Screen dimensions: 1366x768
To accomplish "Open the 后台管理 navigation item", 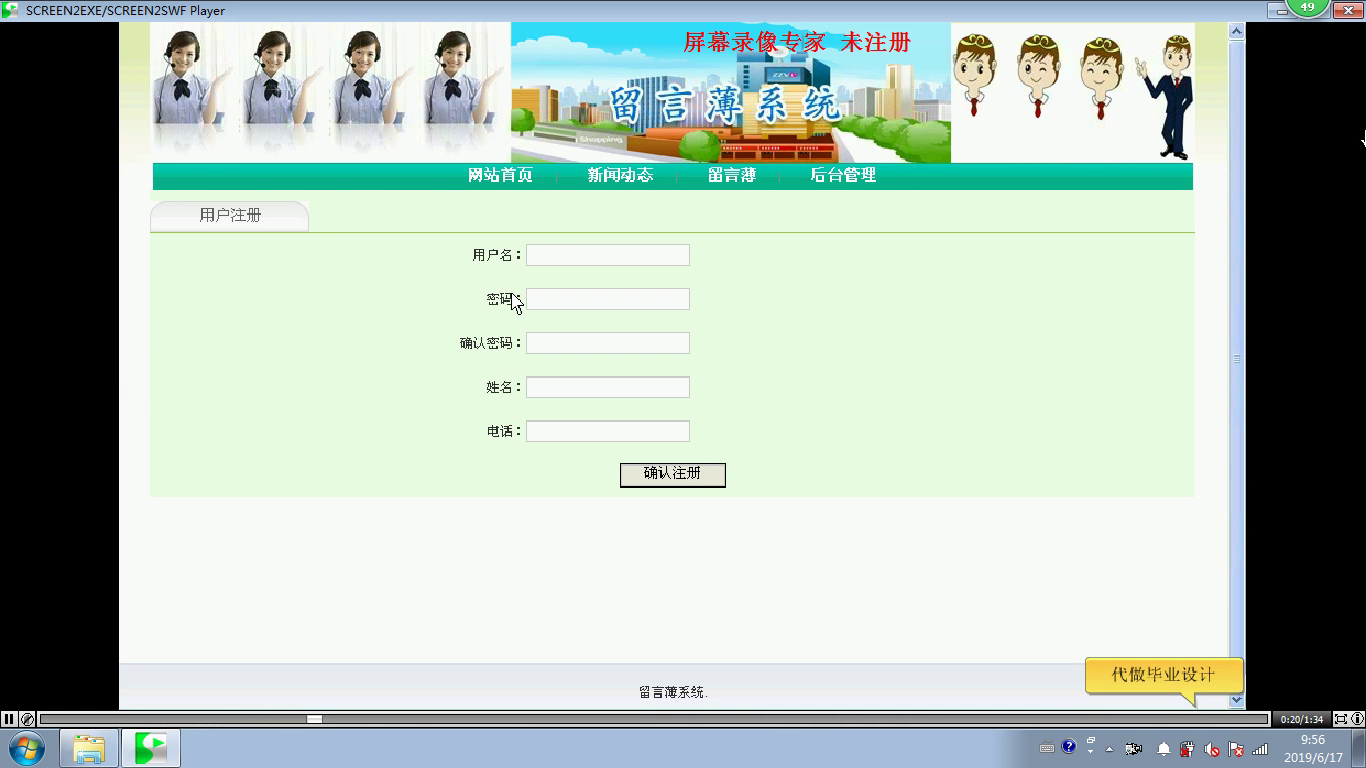I will point(843,175).
